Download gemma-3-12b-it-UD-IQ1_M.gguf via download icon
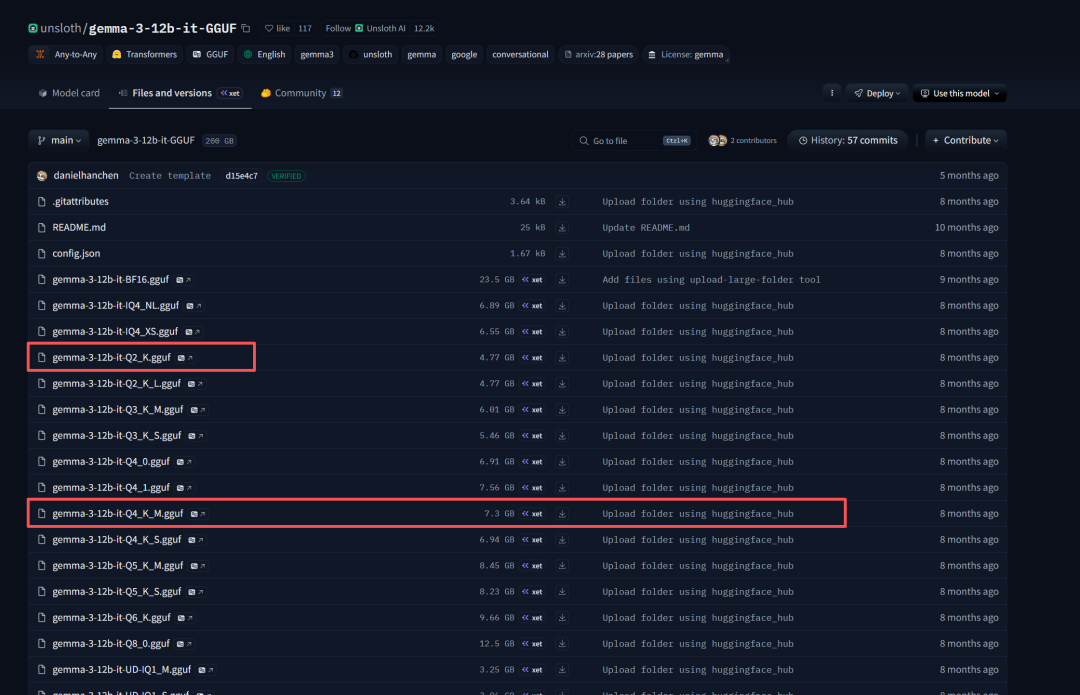 pyautogui.click(x=562, y=670)
